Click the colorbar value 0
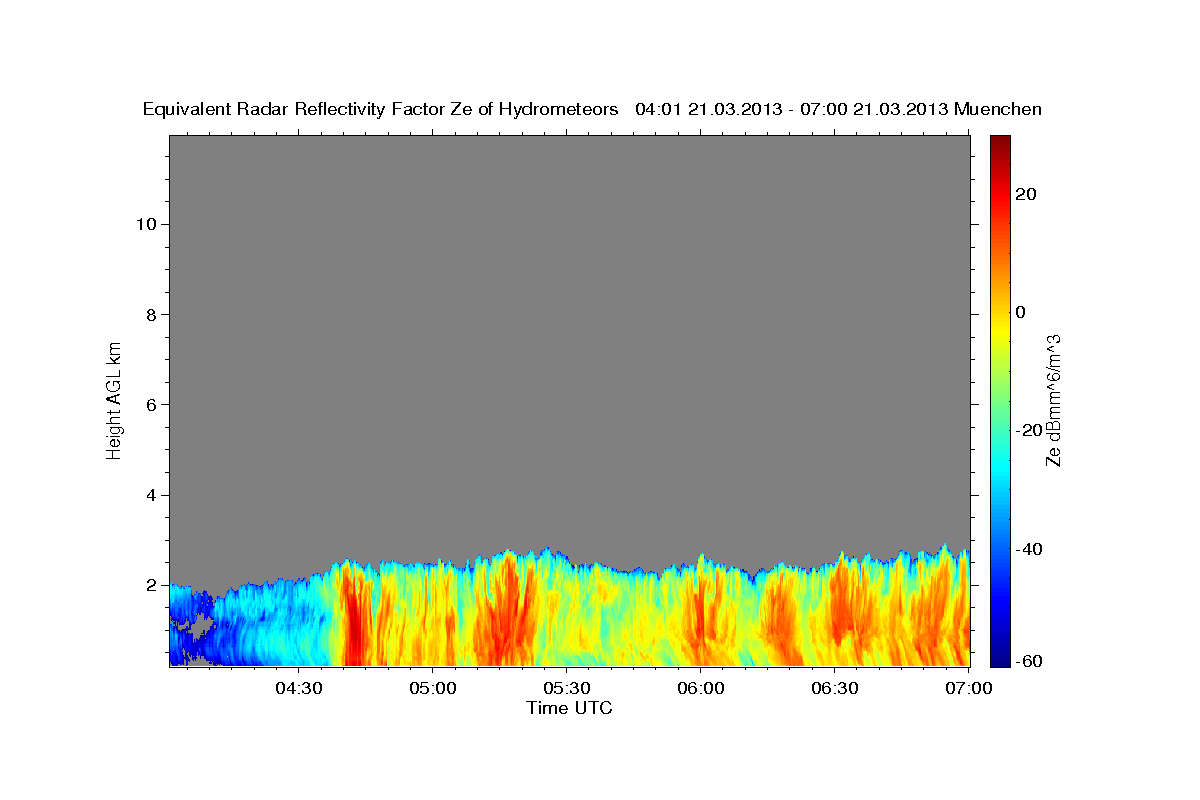Screen dimensions: 1200x800 (x=1020, y=312)
